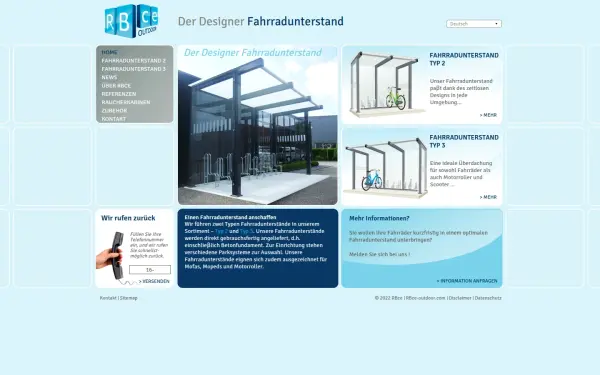
Task: Open the HOME menu item
Action: tap(109, 52)
